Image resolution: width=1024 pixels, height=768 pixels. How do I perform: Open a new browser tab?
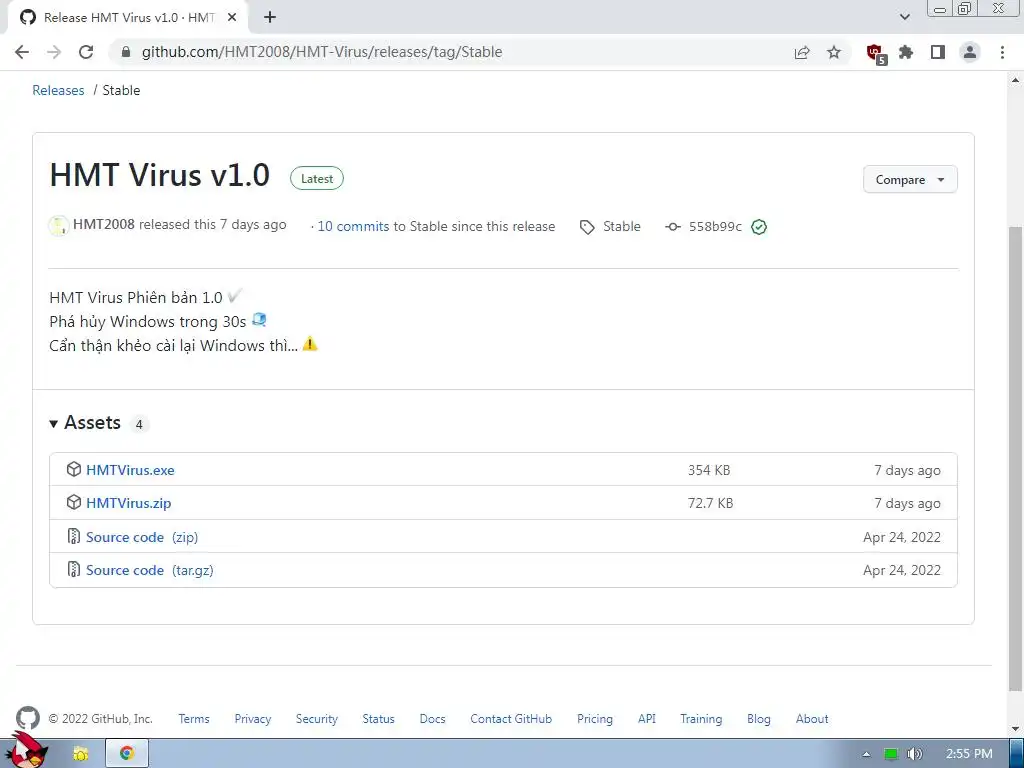[x=270, y=18]
